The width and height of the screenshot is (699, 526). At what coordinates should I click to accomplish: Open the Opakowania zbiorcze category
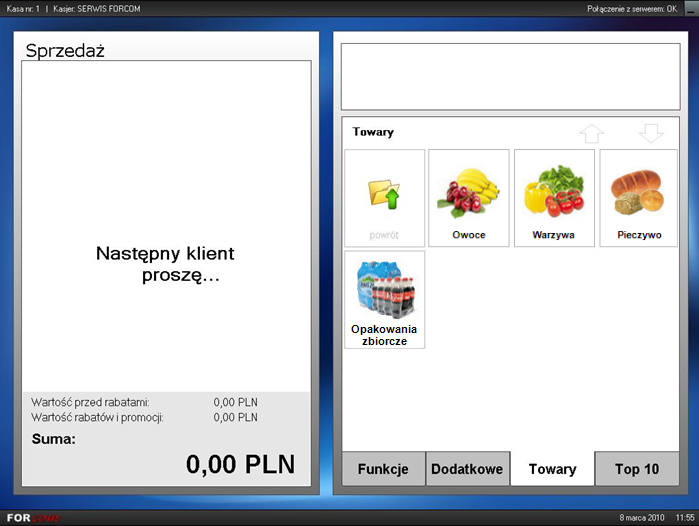384,299
